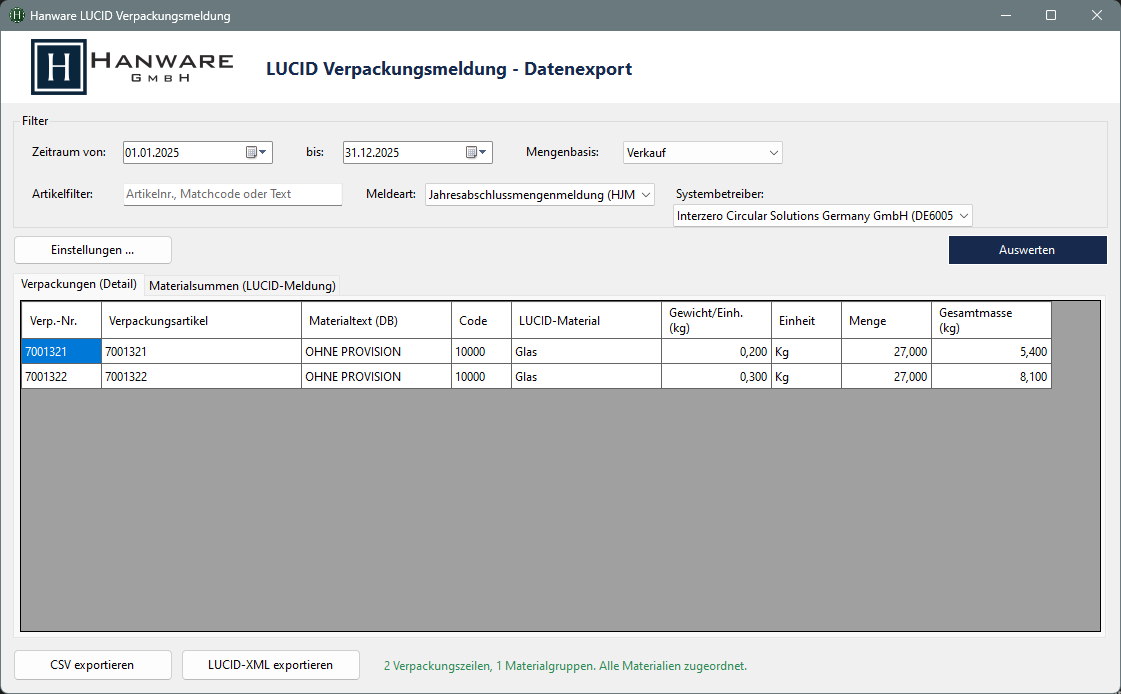
Task: Click Gesamtmasse value 8,100
Action: (x=992, y=377)
